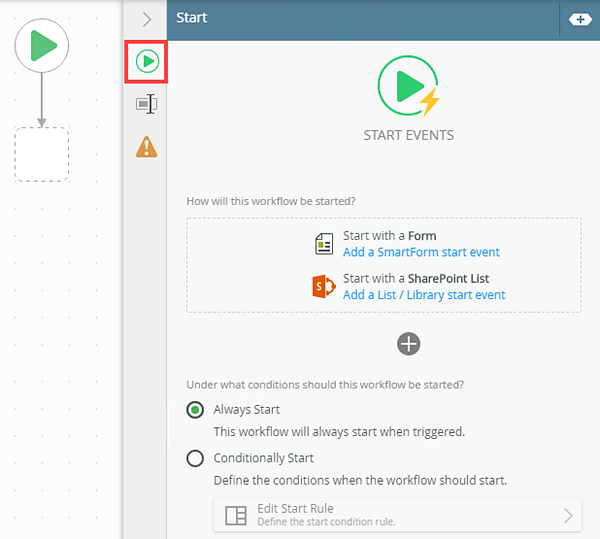Click the connector arrow below Start node
Screen dimensions: 600x539
[x=42, y=100]
